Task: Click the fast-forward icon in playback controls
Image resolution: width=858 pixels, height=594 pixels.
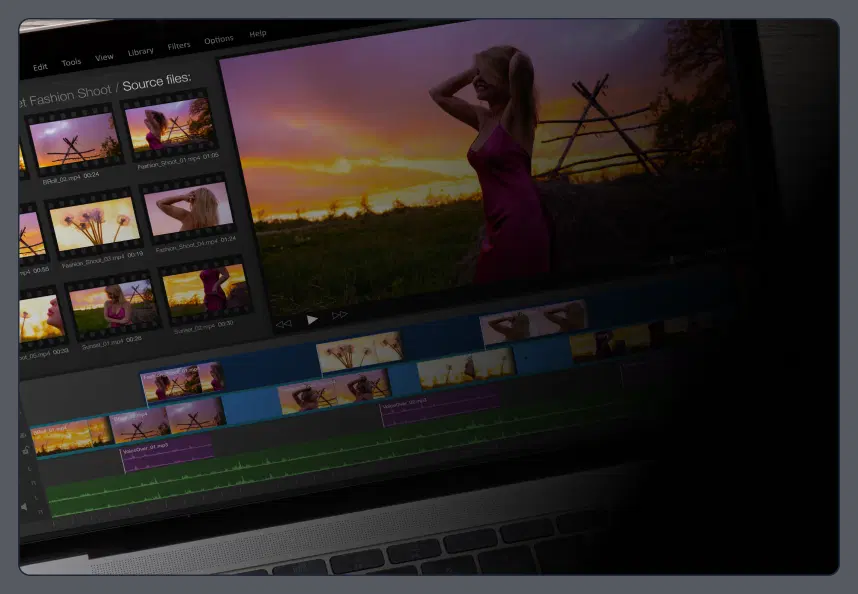Action: coord(339,313)
